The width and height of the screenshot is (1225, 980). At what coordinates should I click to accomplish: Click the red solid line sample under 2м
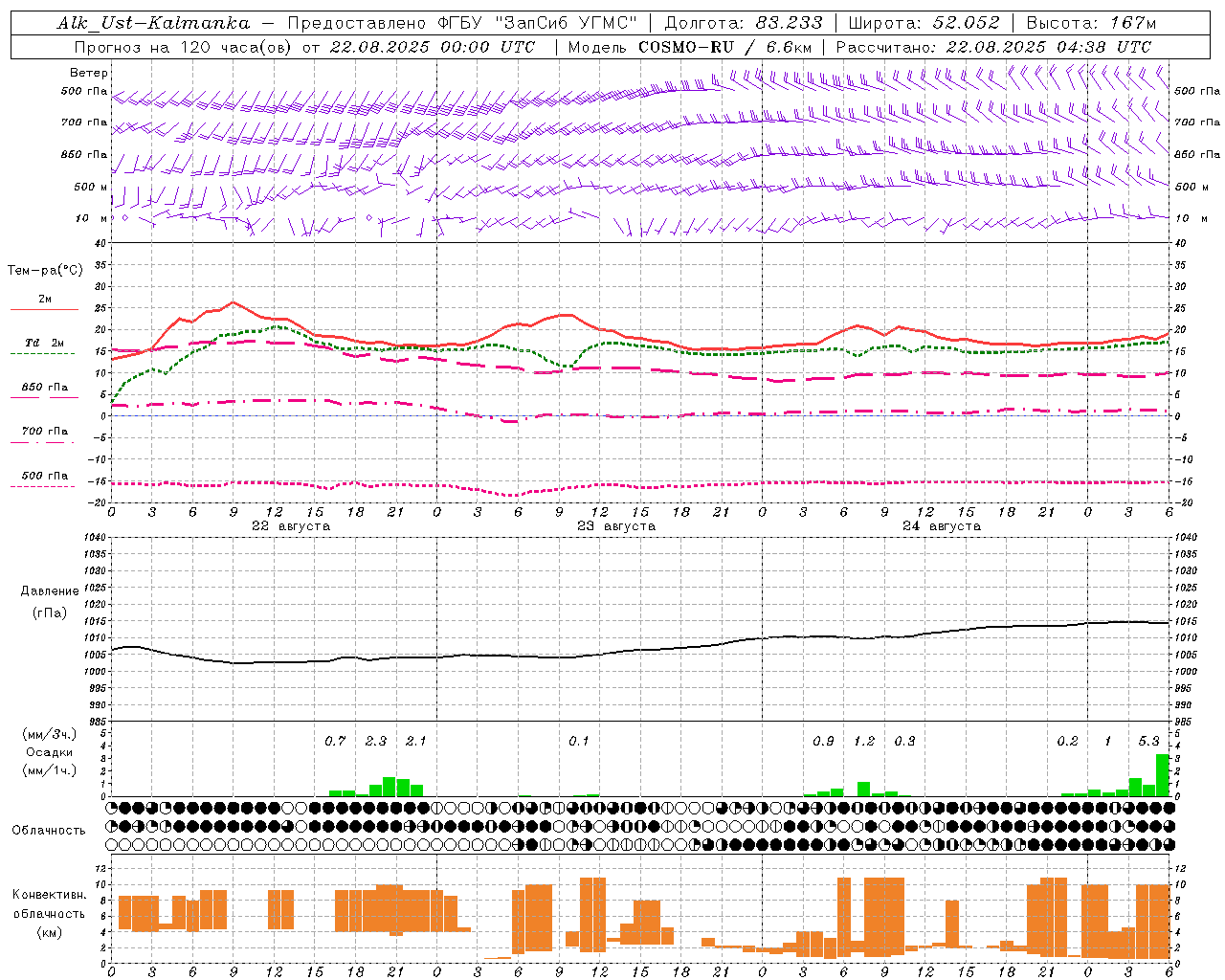click(44, 309)
